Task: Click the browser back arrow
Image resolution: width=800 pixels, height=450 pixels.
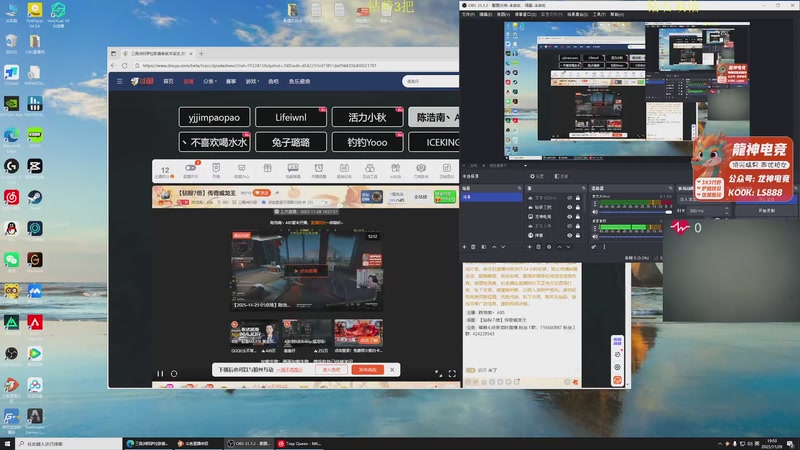Action: tap(113, 65)
